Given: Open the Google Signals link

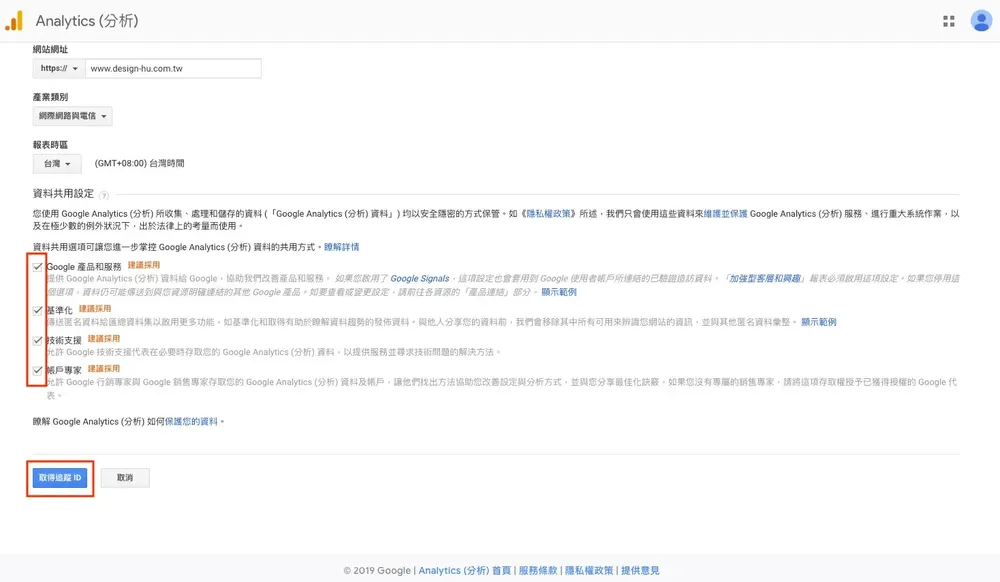Looking at the screenshot, I should [x=420, y=279].
